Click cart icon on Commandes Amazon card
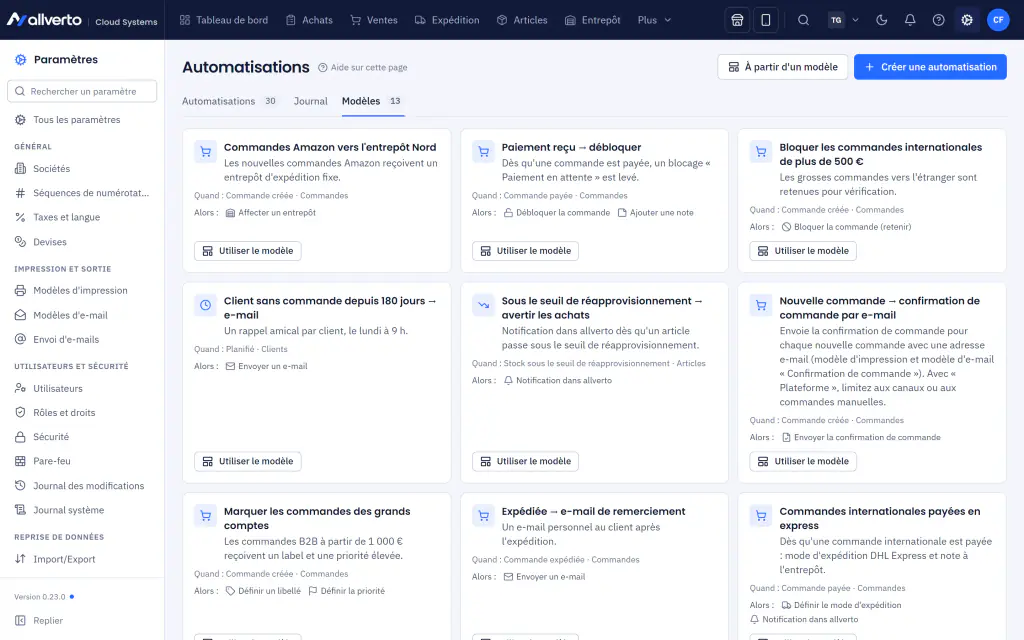The height and width of the screenshot is (640, 1024). 206,152
